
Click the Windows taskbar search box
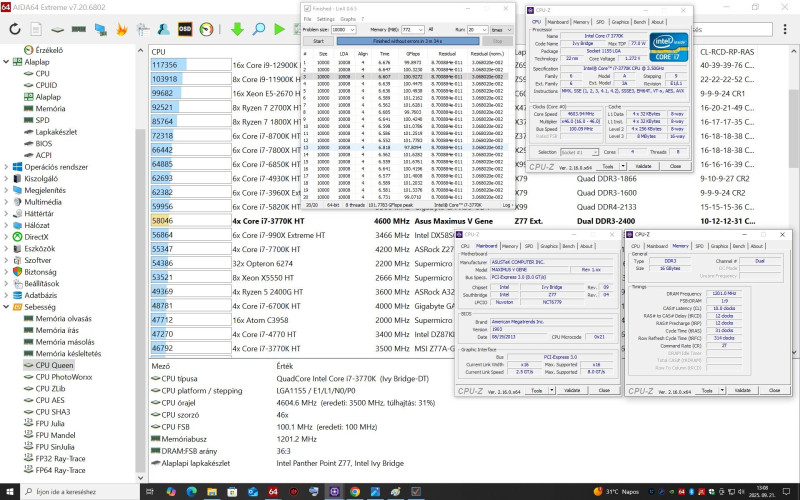pyautogui.click(x=81, y=492)
